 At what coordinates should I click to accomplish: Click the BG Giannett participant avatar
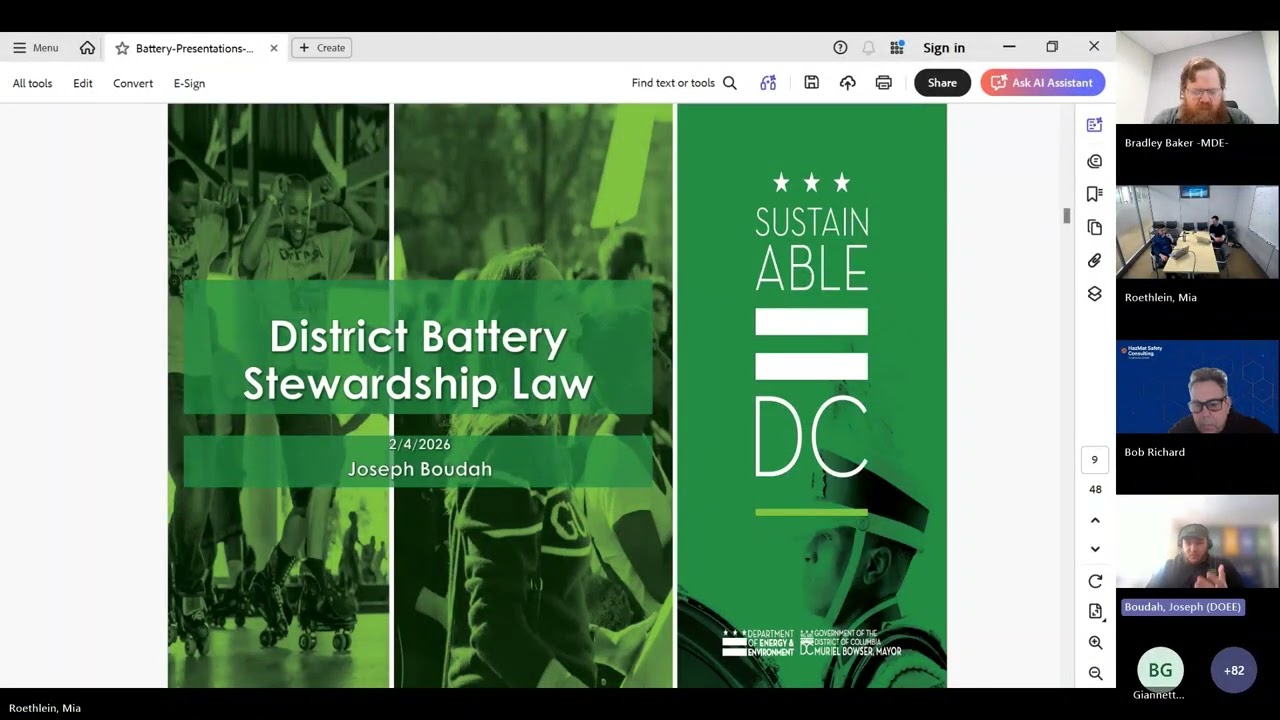point(1160,670)
